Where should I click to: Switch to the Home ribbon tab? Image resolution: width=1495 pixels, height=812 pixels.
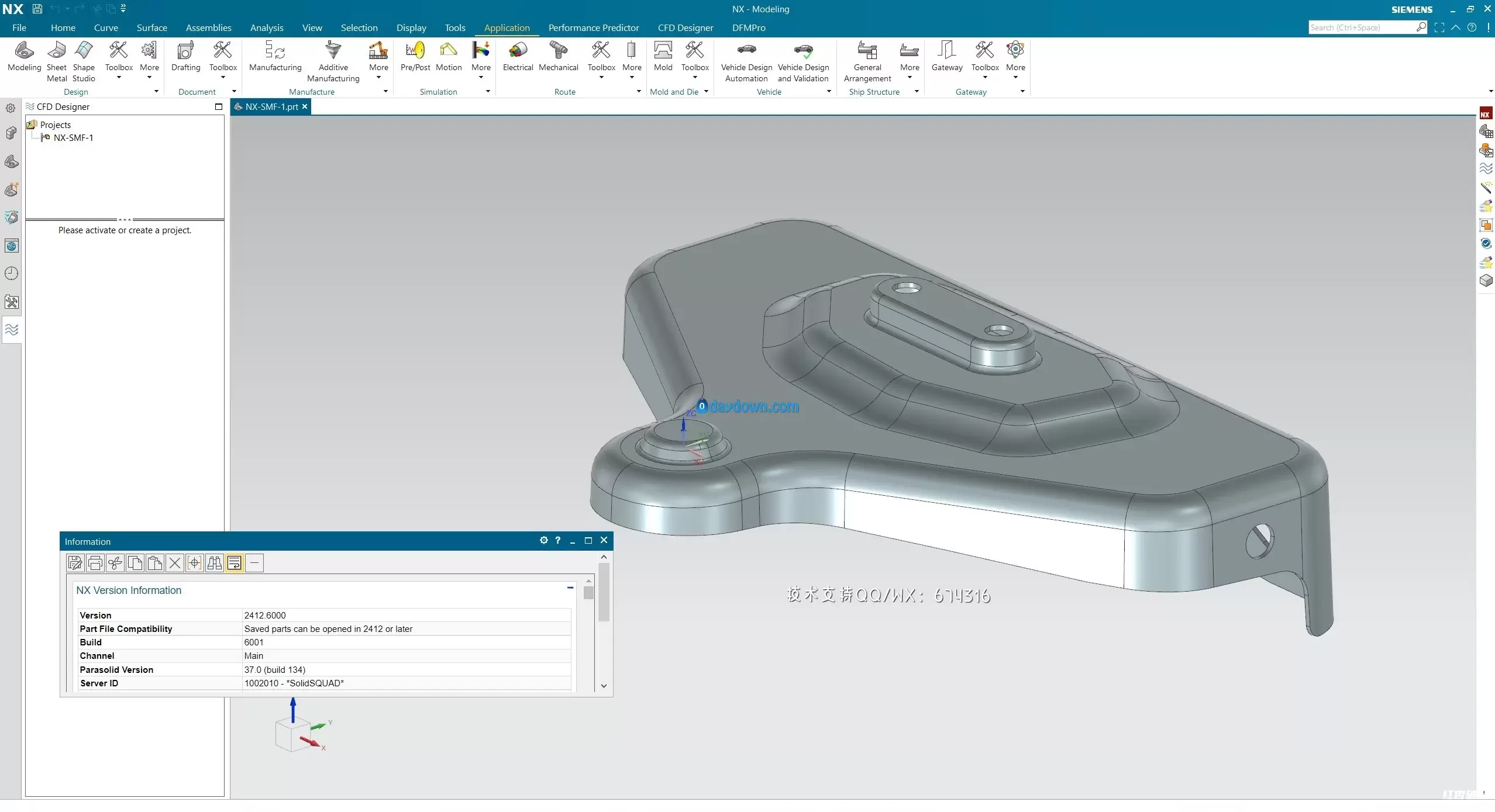(63, 27)
